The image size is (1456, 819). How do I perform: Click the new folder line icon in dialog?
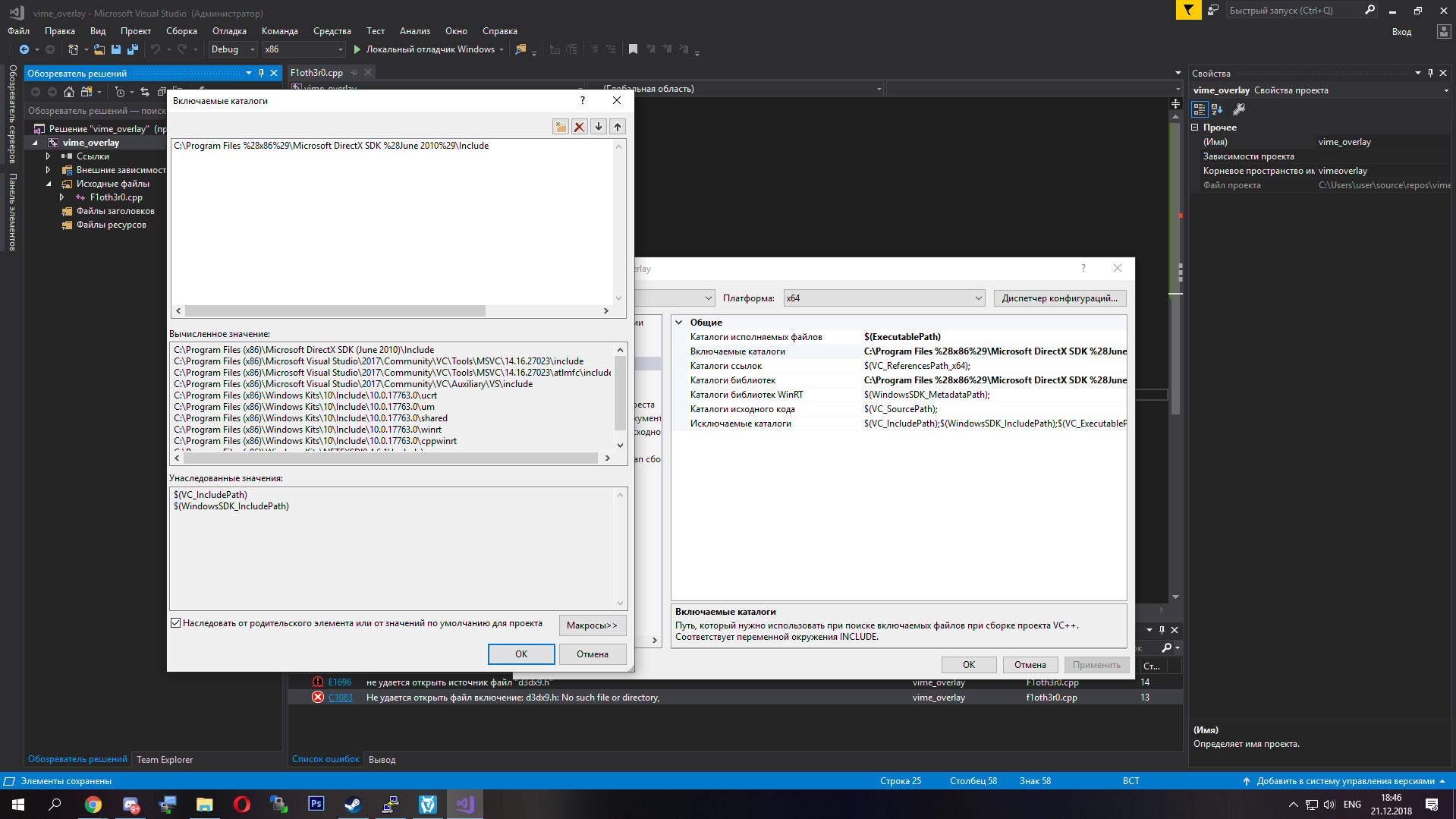(560, 127)
